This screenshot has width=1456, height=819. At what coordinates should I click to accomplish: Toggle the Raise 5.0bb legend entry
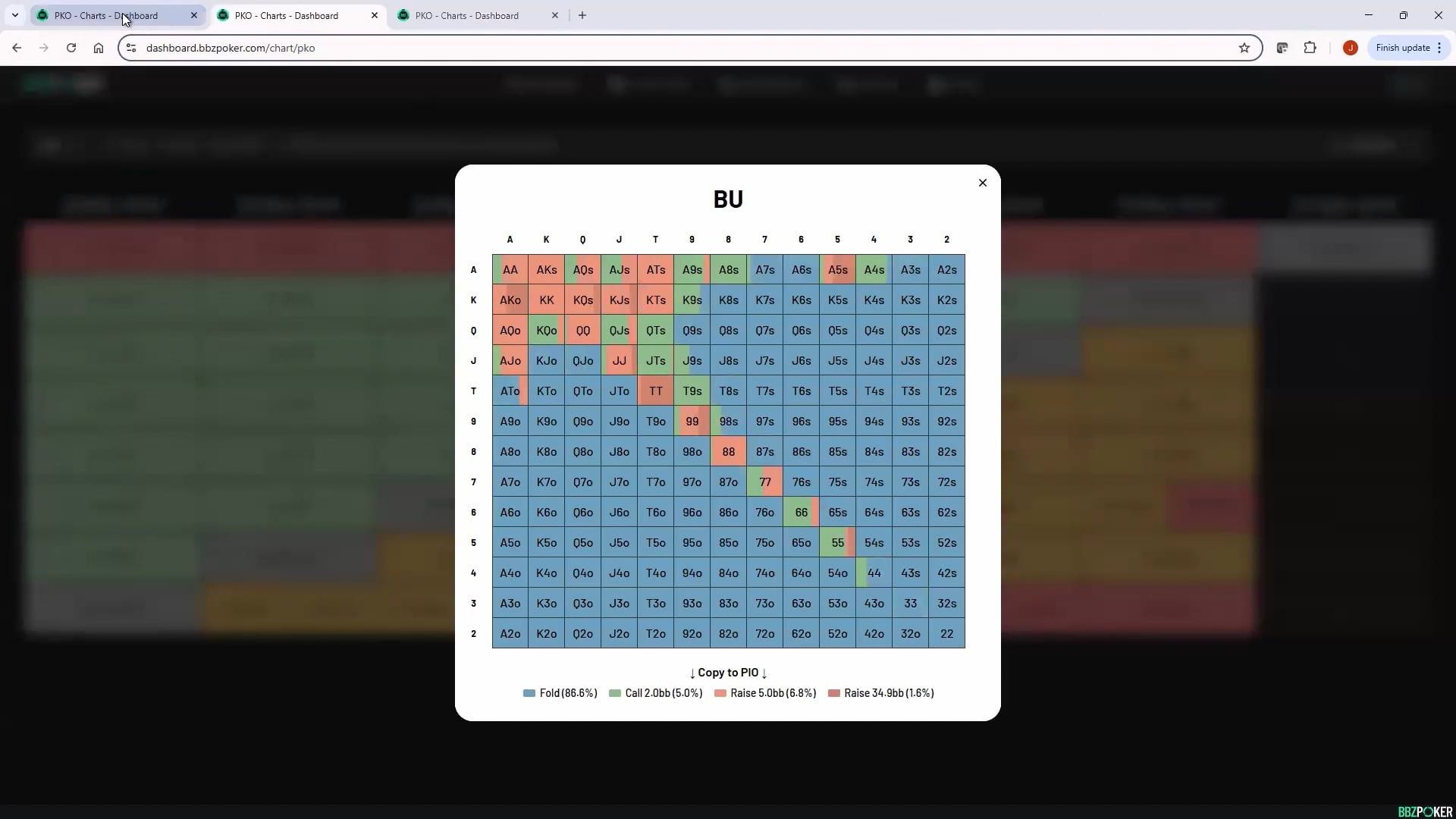[x=764, y=692]
